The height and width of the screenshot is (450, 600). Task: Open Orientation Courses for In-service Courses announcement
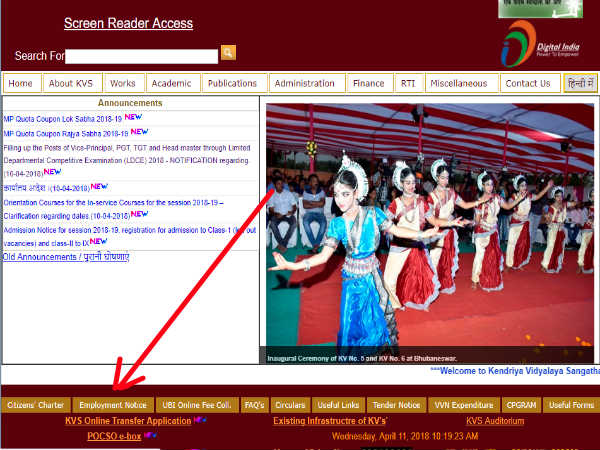pyautogui.click(x=113, y=209)
